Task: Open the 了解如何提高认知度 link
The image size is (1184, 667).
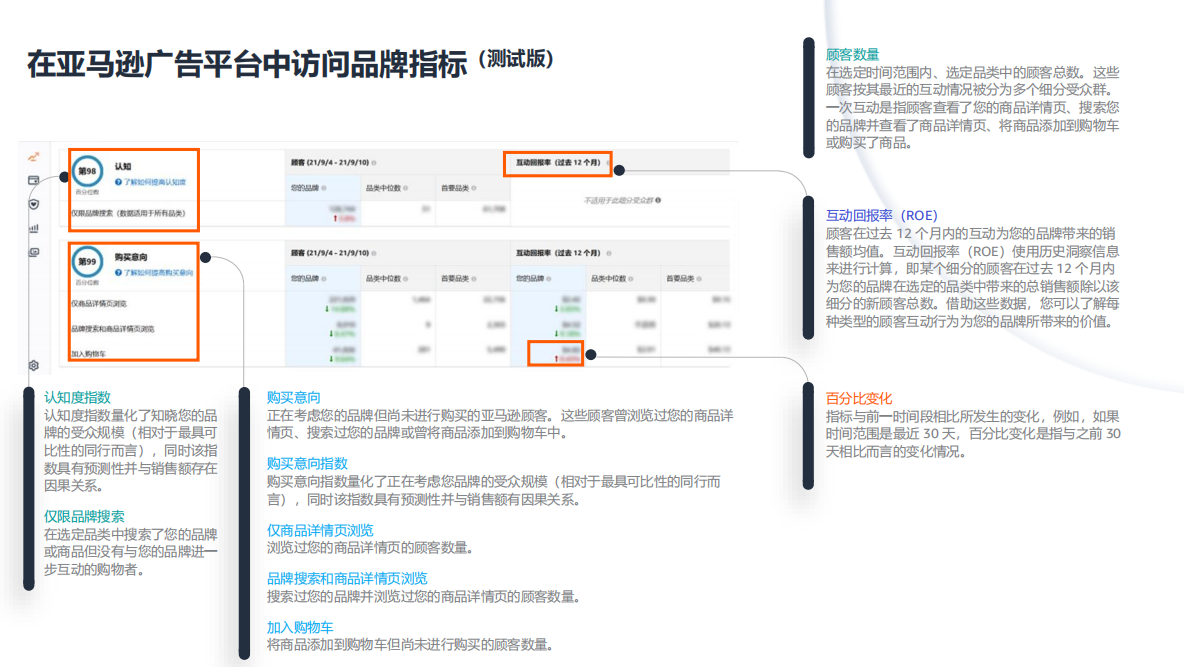Action: 155,181
